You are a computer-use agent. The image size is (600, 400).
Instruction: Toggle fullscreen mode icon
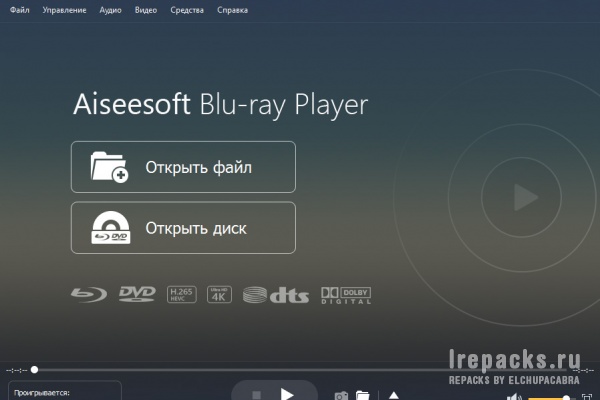(587, 397)
